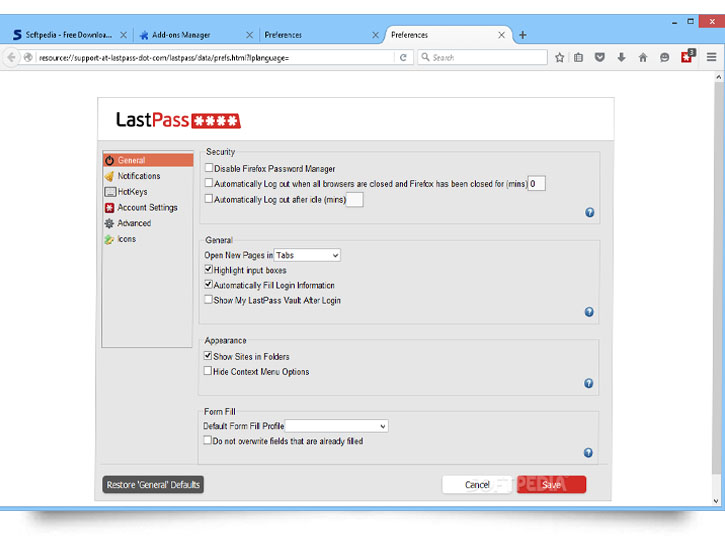
Task: Click Restore 'General' Defaults button
Action: click(x=153, y=485)
